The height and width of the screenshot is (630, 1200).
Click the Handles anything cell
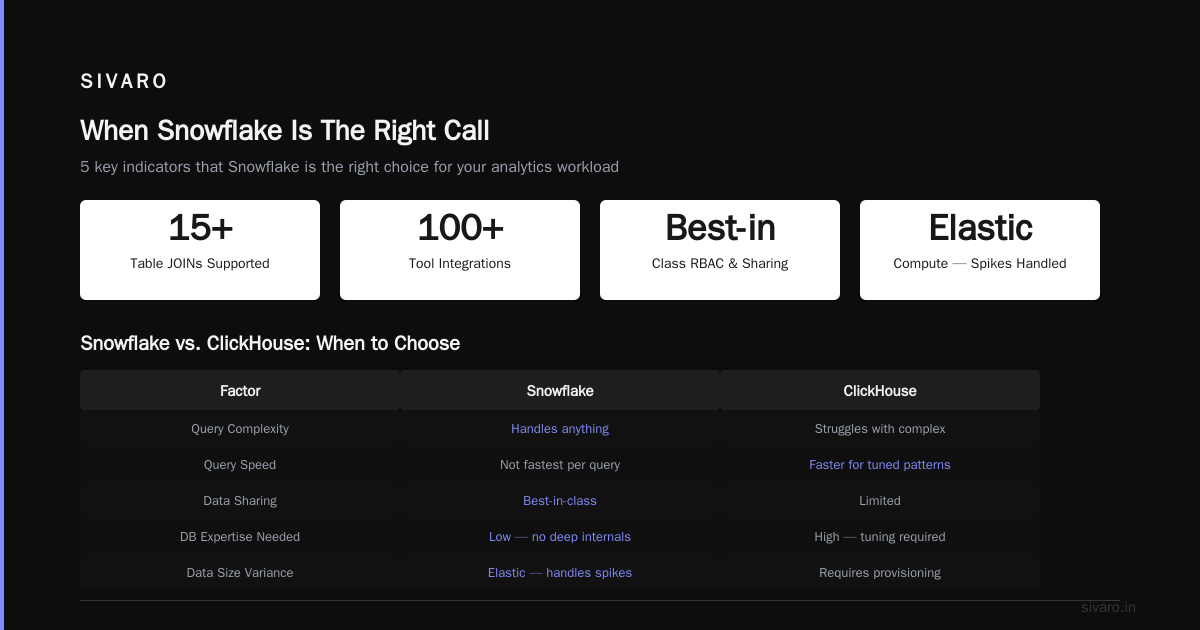click(560, 428)
